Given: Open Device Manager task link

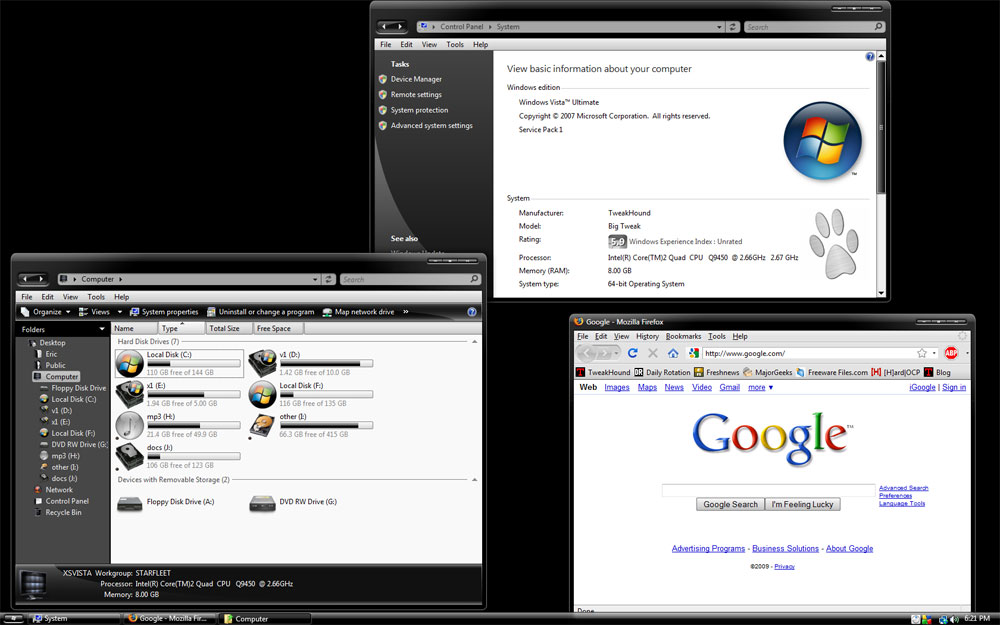Looking at the screenshot, I should (416, 79).
